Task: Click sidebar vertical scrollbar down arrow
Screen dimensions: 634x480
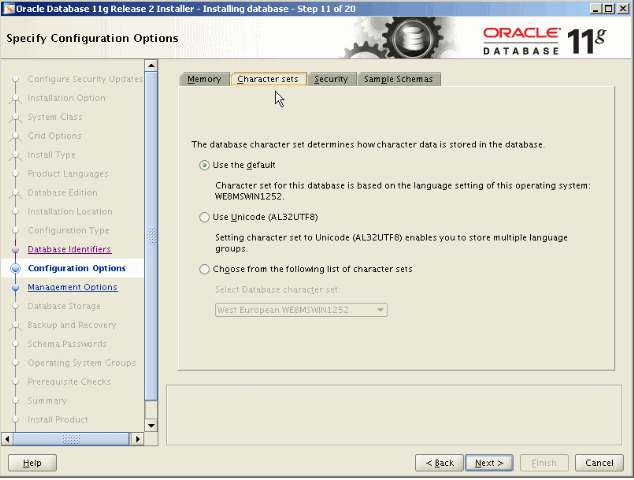Action: (151, 425)
